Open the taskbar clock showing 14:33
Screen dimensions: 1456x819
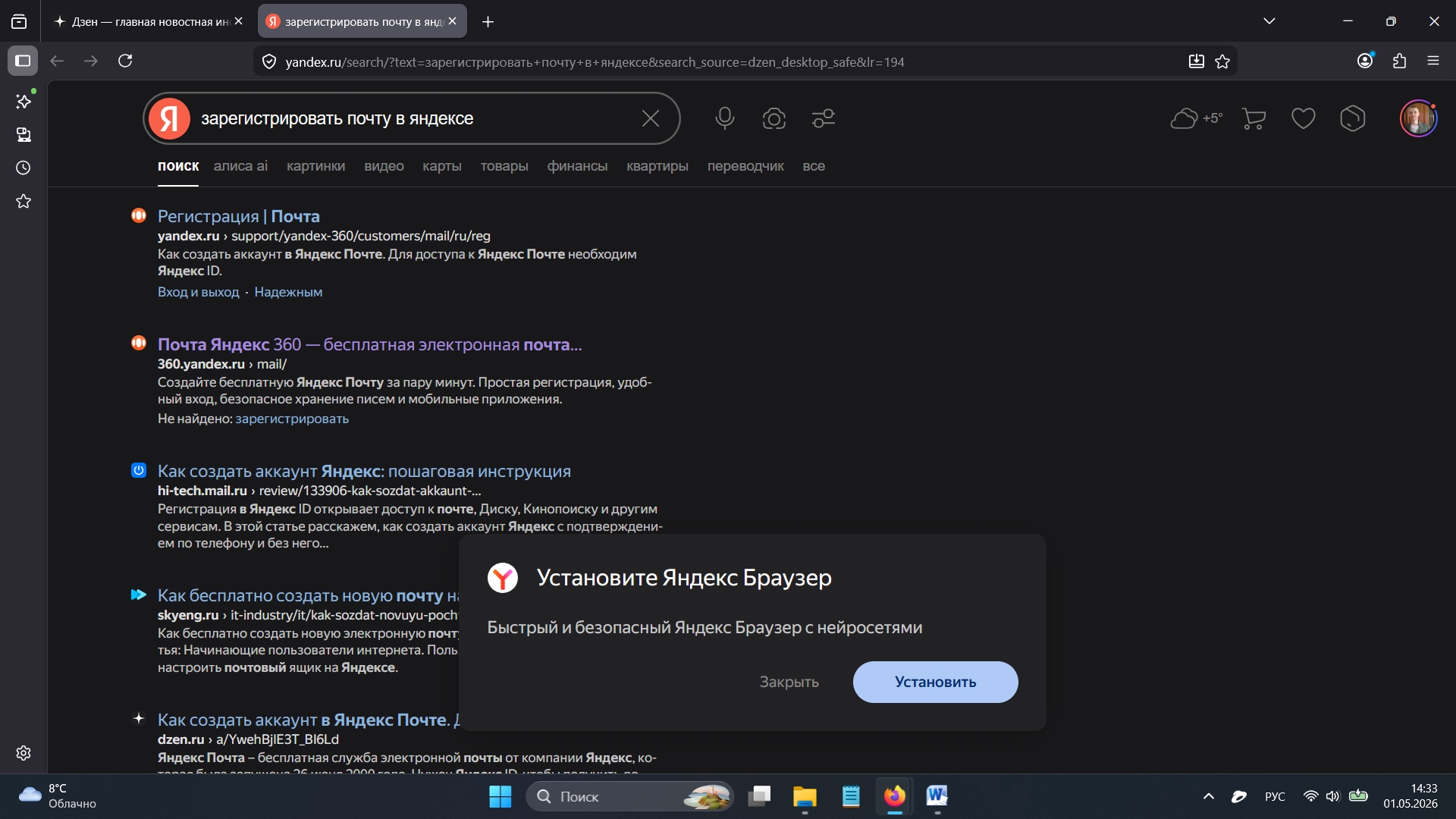tap(1410, 796)
